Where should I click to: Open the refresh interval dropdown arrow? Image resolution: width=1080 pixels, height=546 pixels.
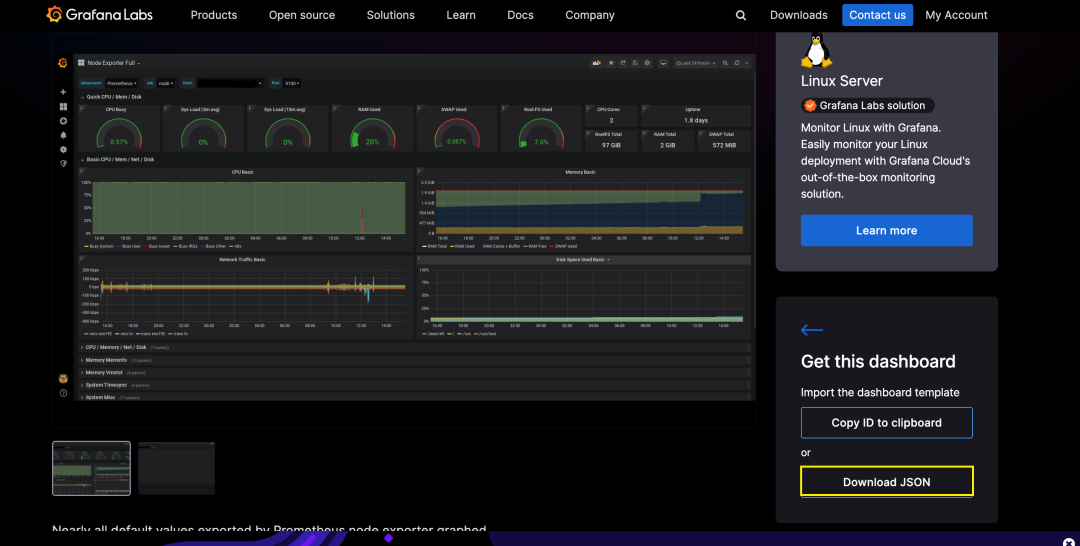(746, 63)
